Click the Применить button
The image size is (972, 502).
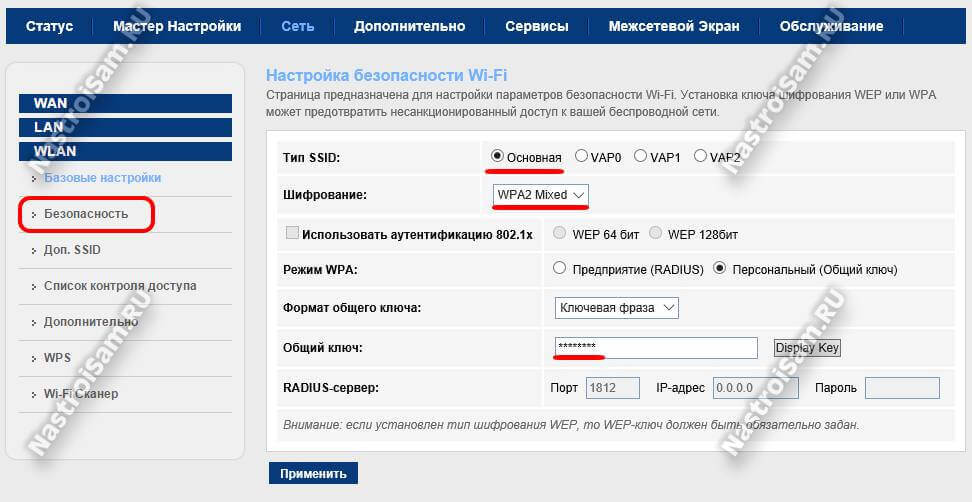pyautogui.click(x=313, y=473)
